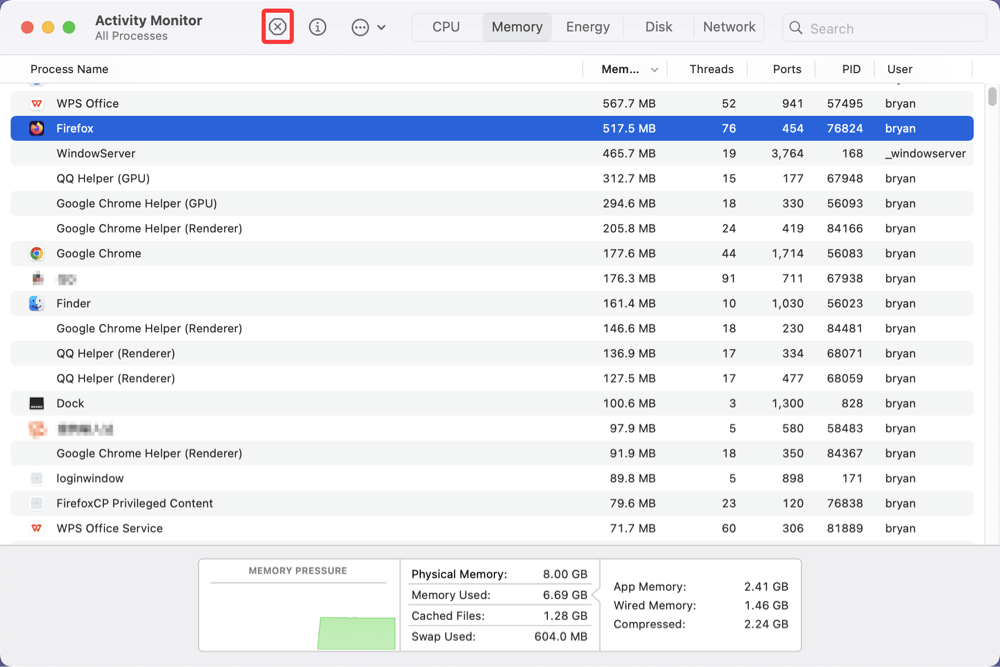Click the Firefox app icon in the list
Screen dimensions: 1000x667
[36, 128]
